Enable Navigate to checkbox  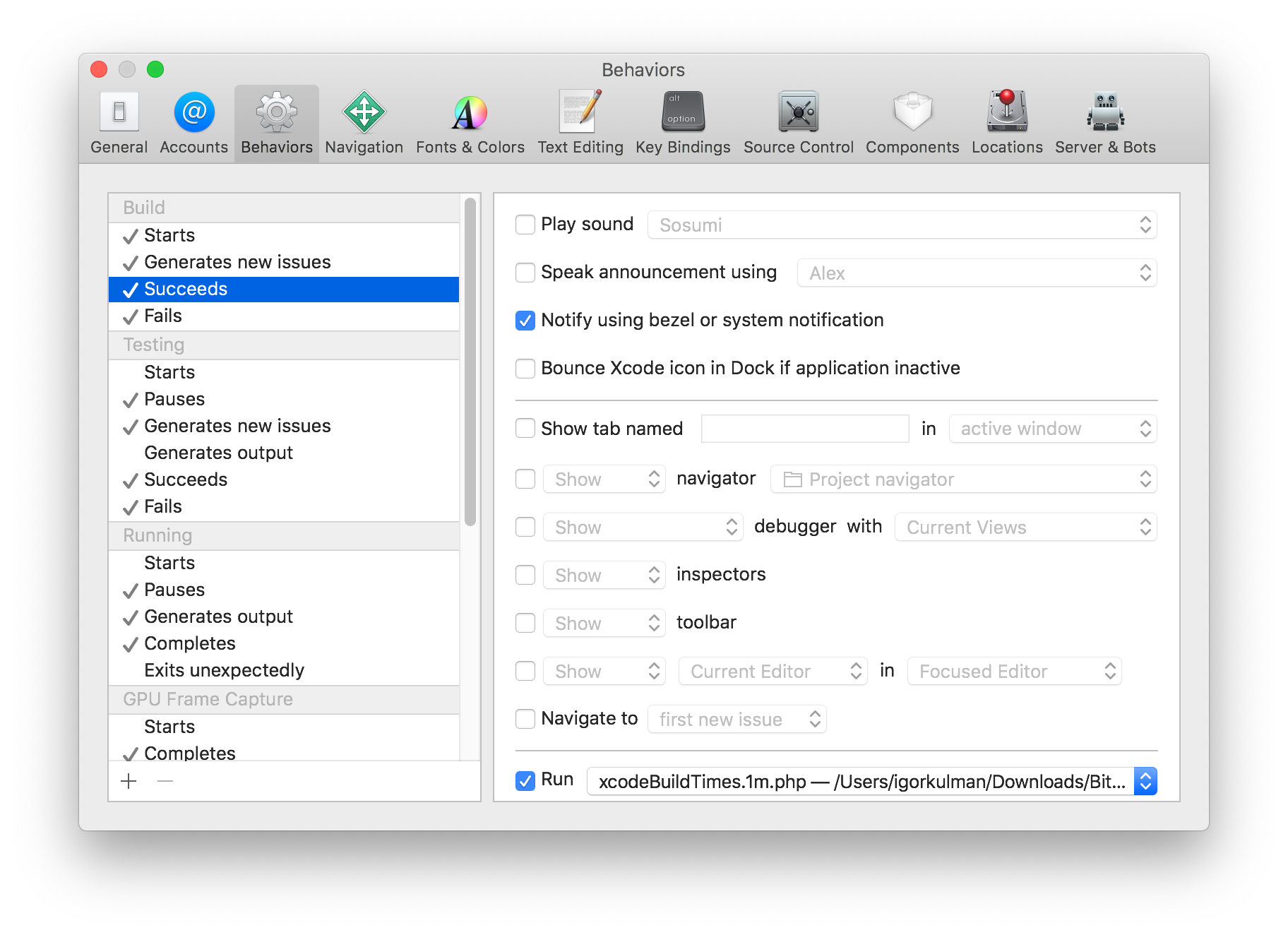[x=525, y=719]
